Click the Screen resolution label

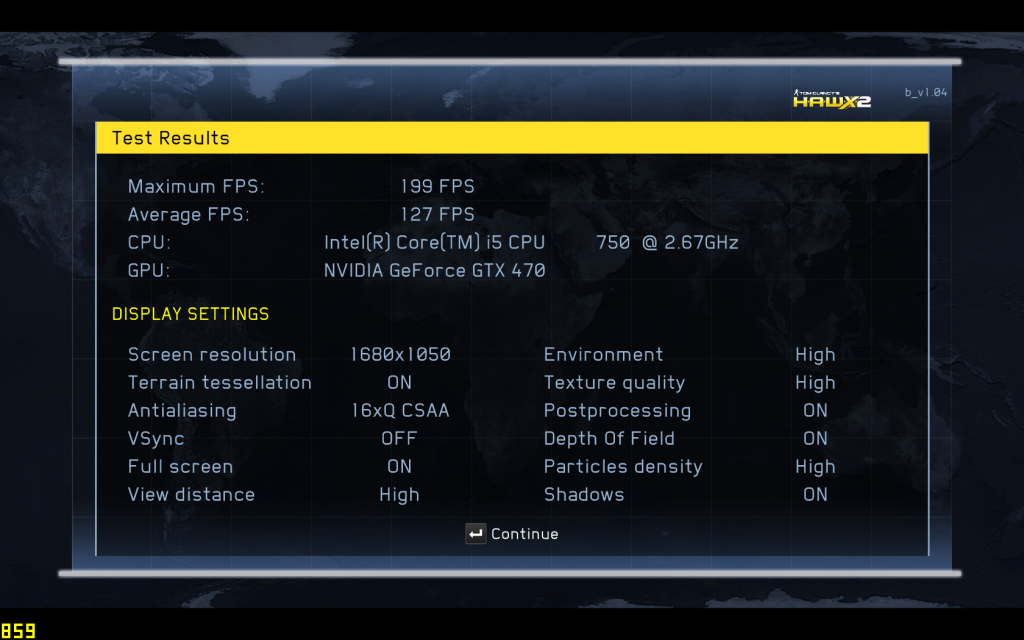[x=212, y=355]
